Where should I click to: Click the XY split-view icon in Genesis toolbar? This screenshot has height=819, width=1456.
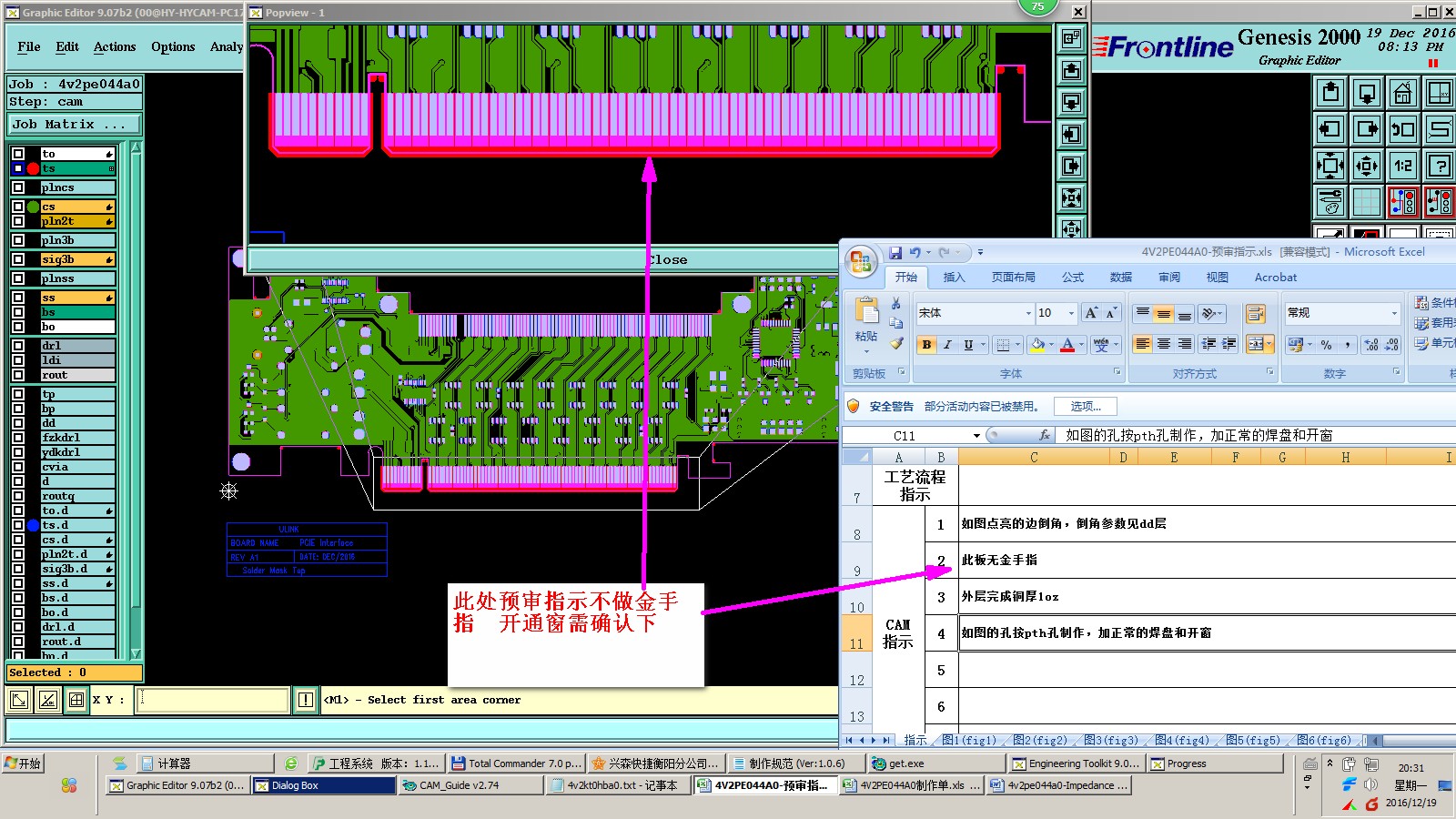tap(1439, 93)
